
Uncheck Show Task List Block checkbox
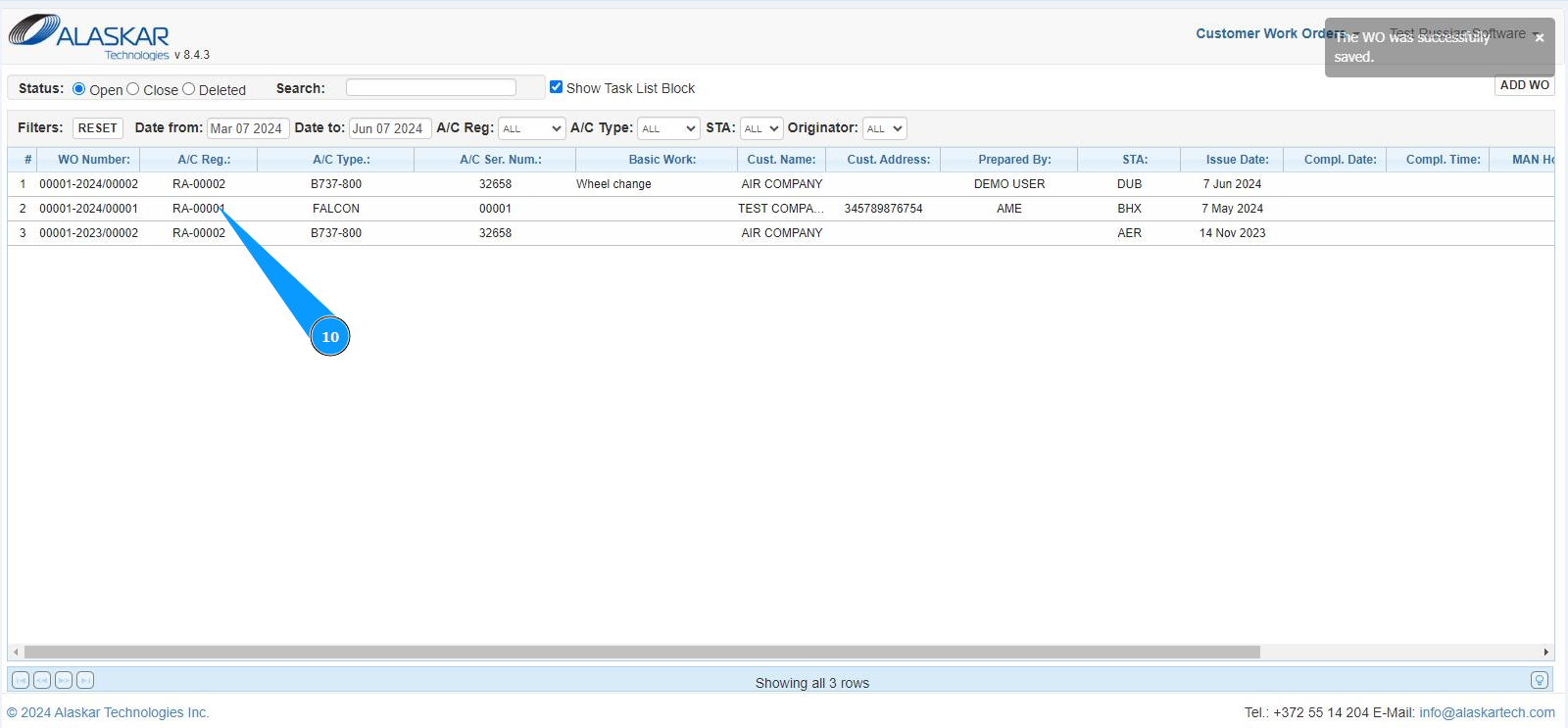pyautogui.click(x=557, y=87)
